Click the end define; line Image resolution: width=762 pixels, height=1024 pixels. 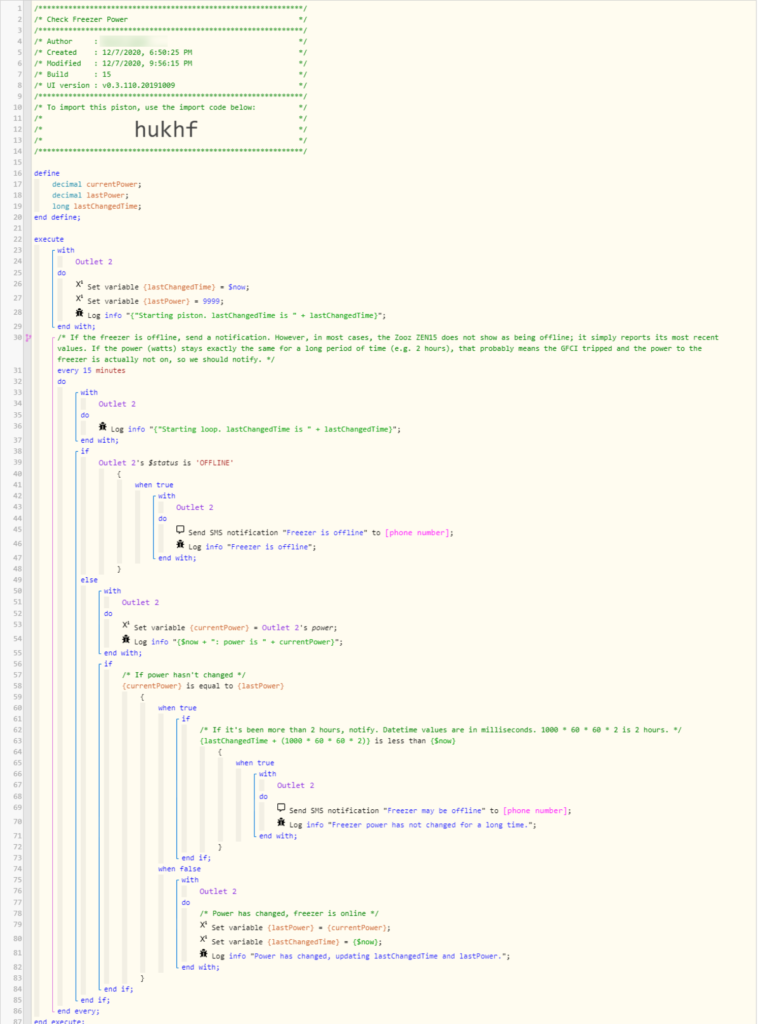(x=57, y=217)
